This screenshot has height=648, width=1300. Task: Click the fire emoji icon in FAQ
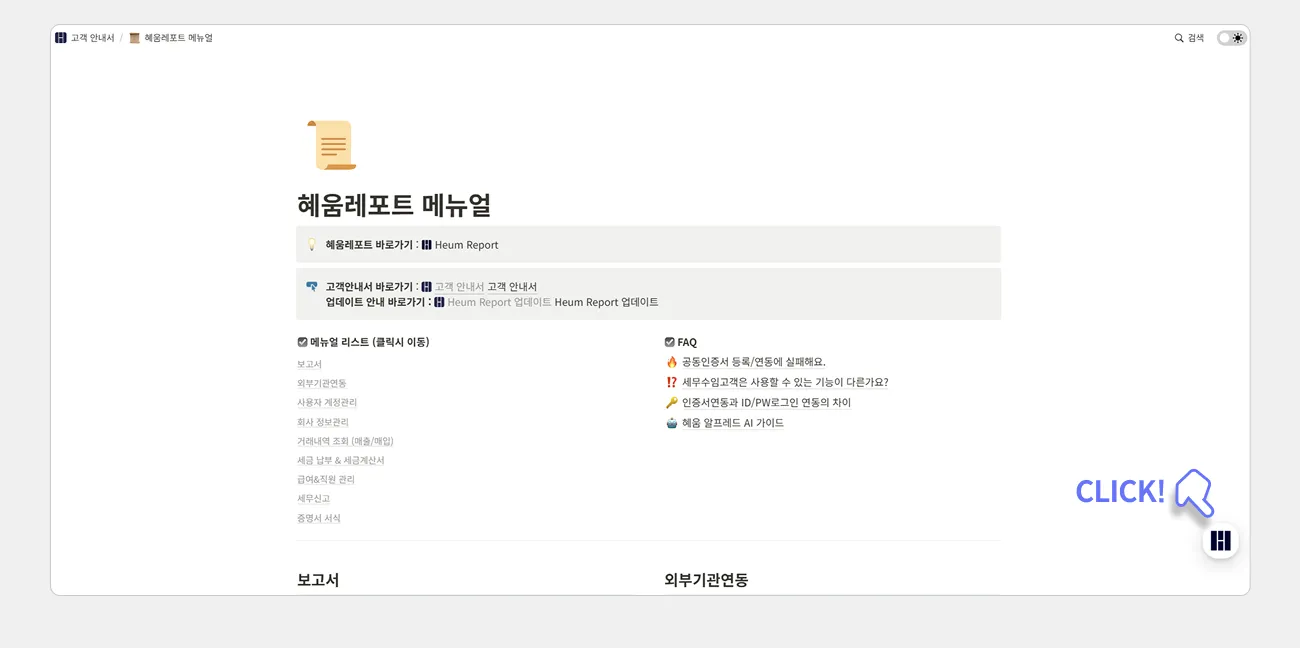[x=671, y=362]
